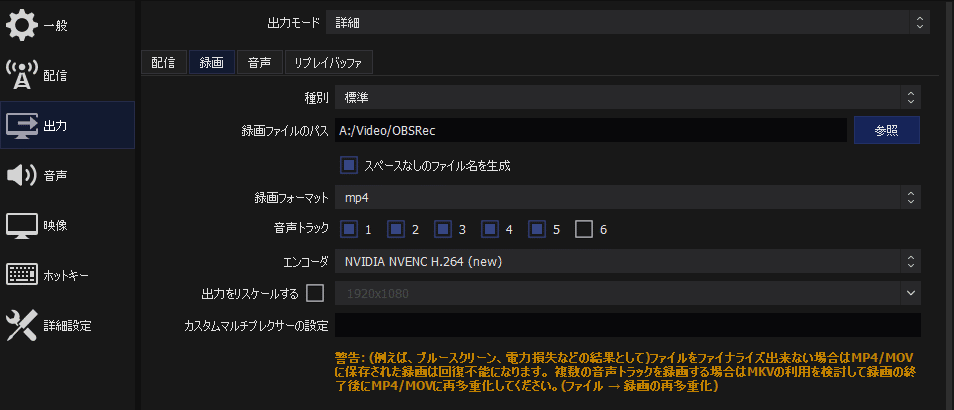Screen dimensions: 954x410
Task: Open the ホットキー keyboard icon section
Action: (x=22, y=276)
